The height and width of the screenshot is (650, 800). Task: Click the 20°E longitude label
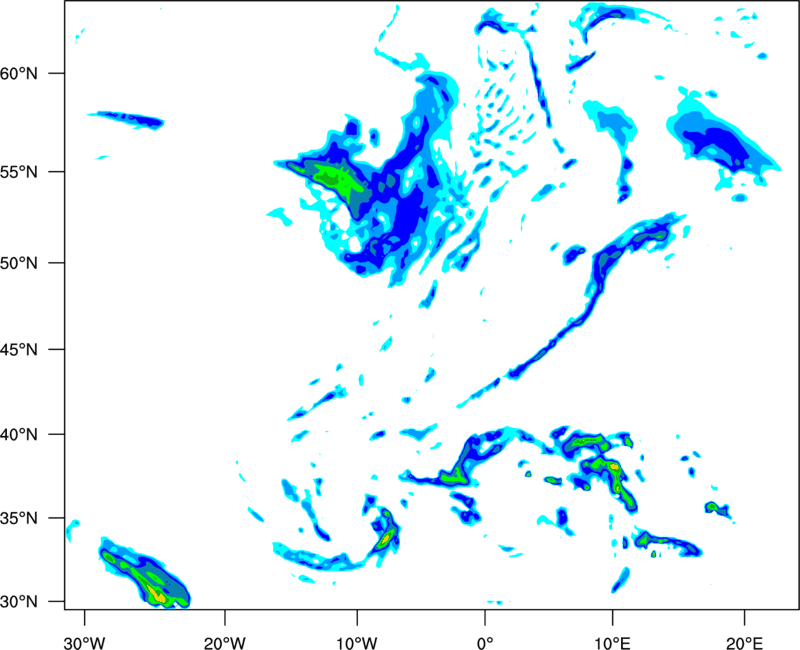point(744,643)
